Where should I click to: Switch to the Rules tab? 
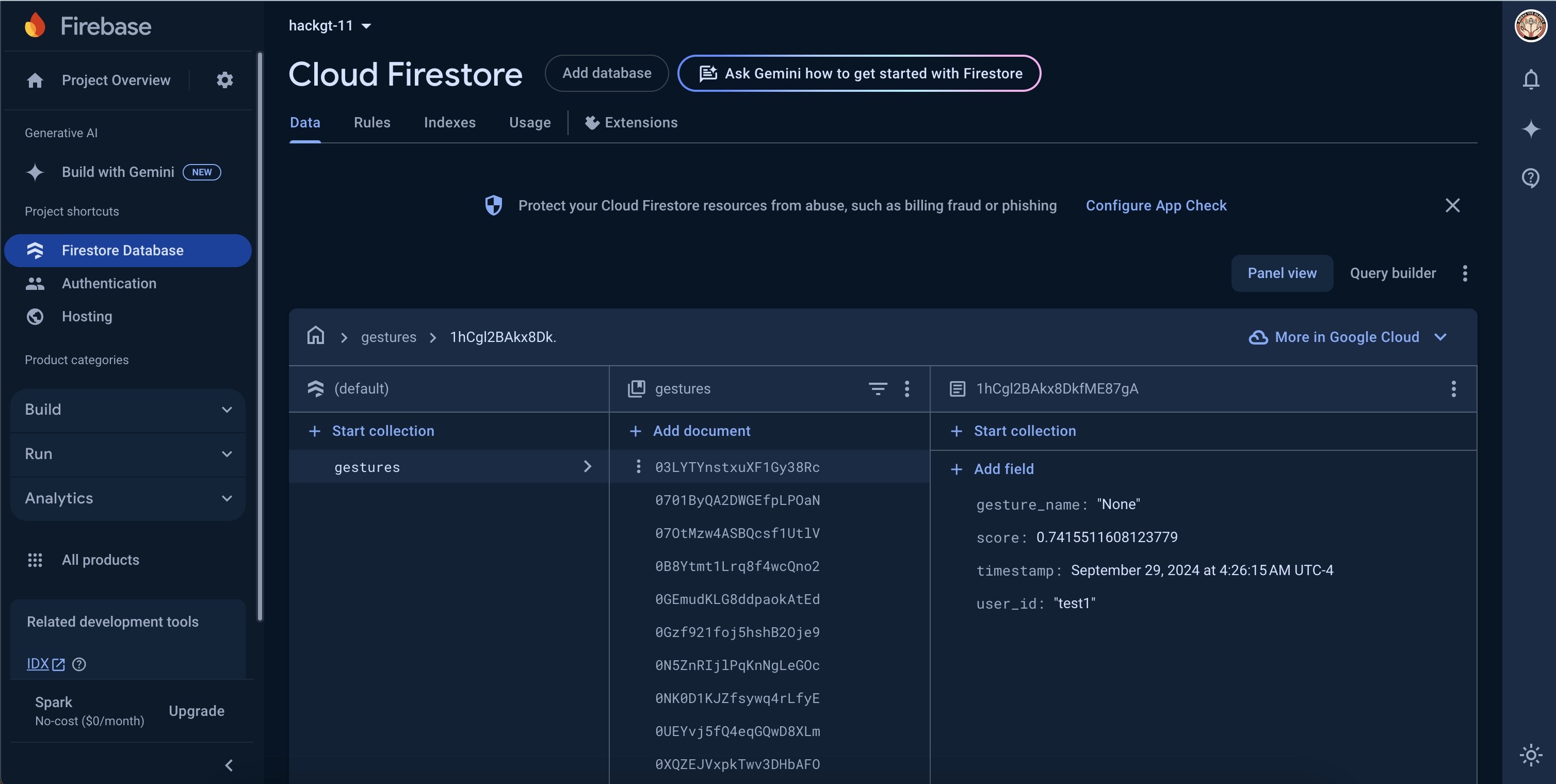coord(371,123)
